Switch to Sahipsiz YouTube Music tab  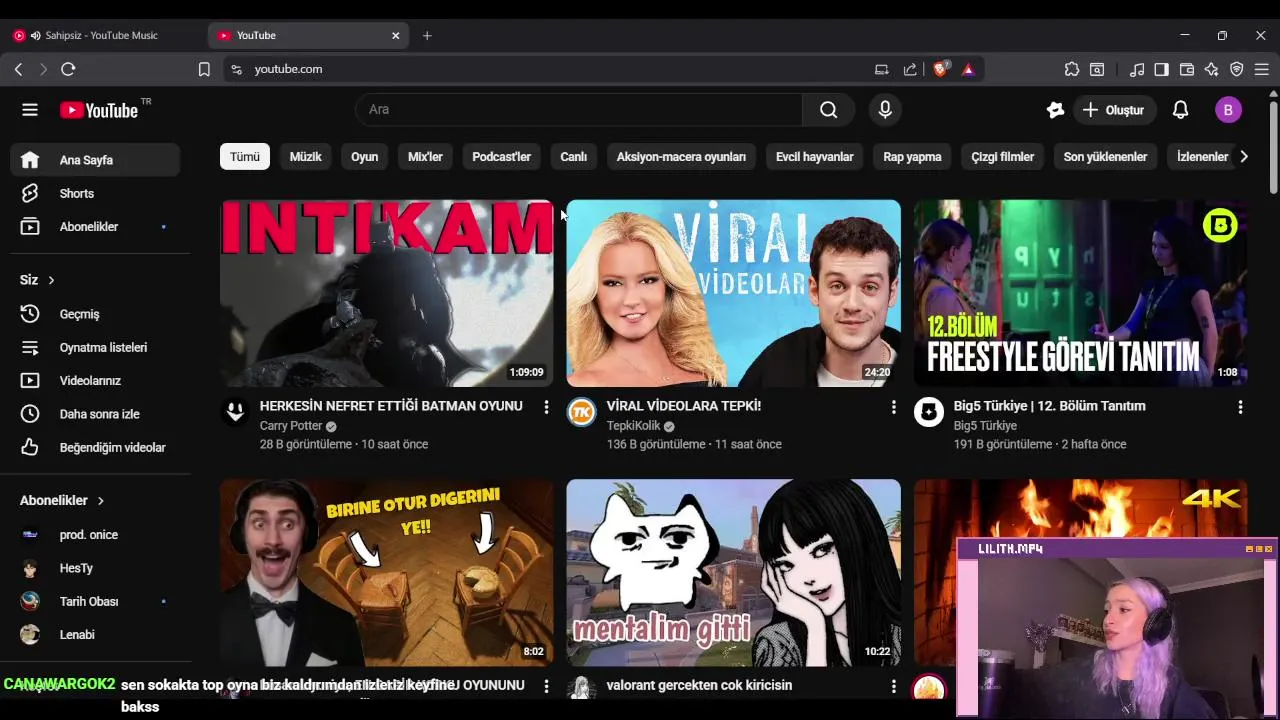click(100, 35)
